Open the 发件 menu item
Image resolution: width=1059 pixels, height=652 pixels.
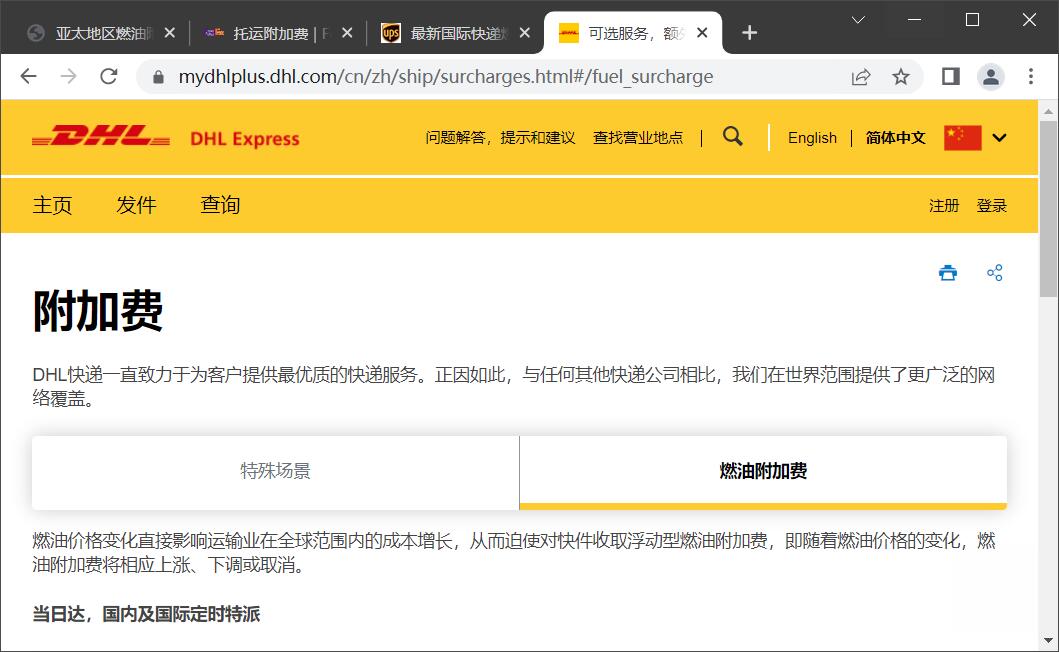pyautogui.click(x=136, y=205)
